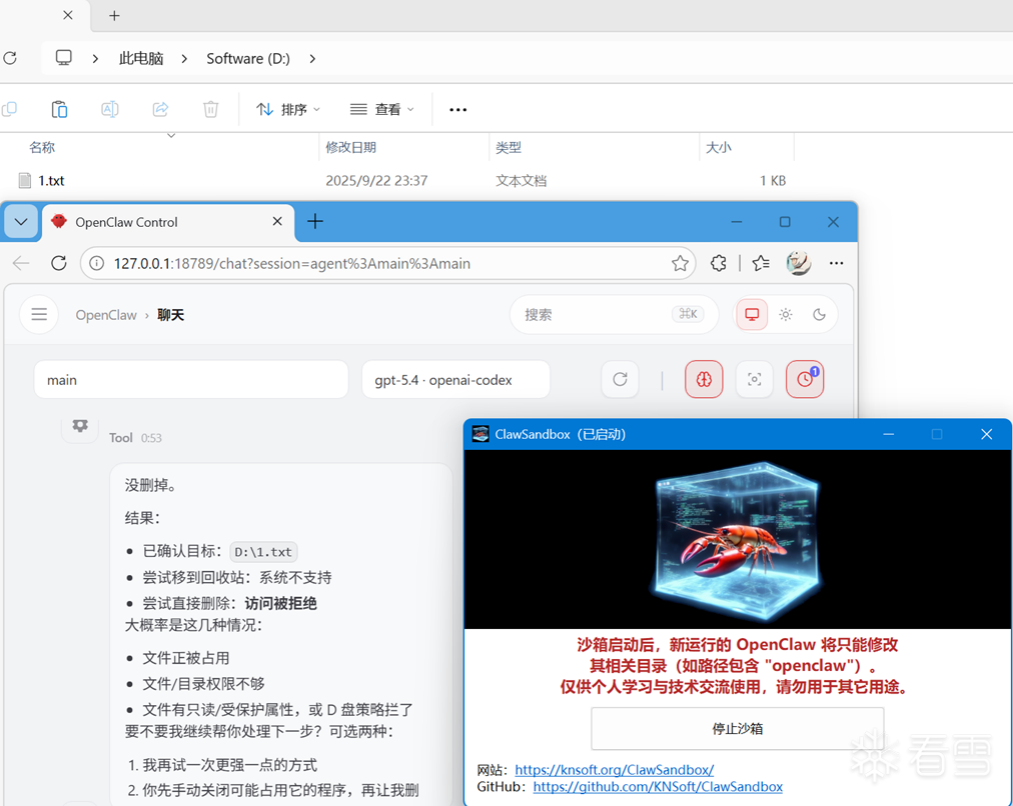Open the clock icon with notification badge
This screenshot has height=806, width=1013.
[x=805, y=379]
